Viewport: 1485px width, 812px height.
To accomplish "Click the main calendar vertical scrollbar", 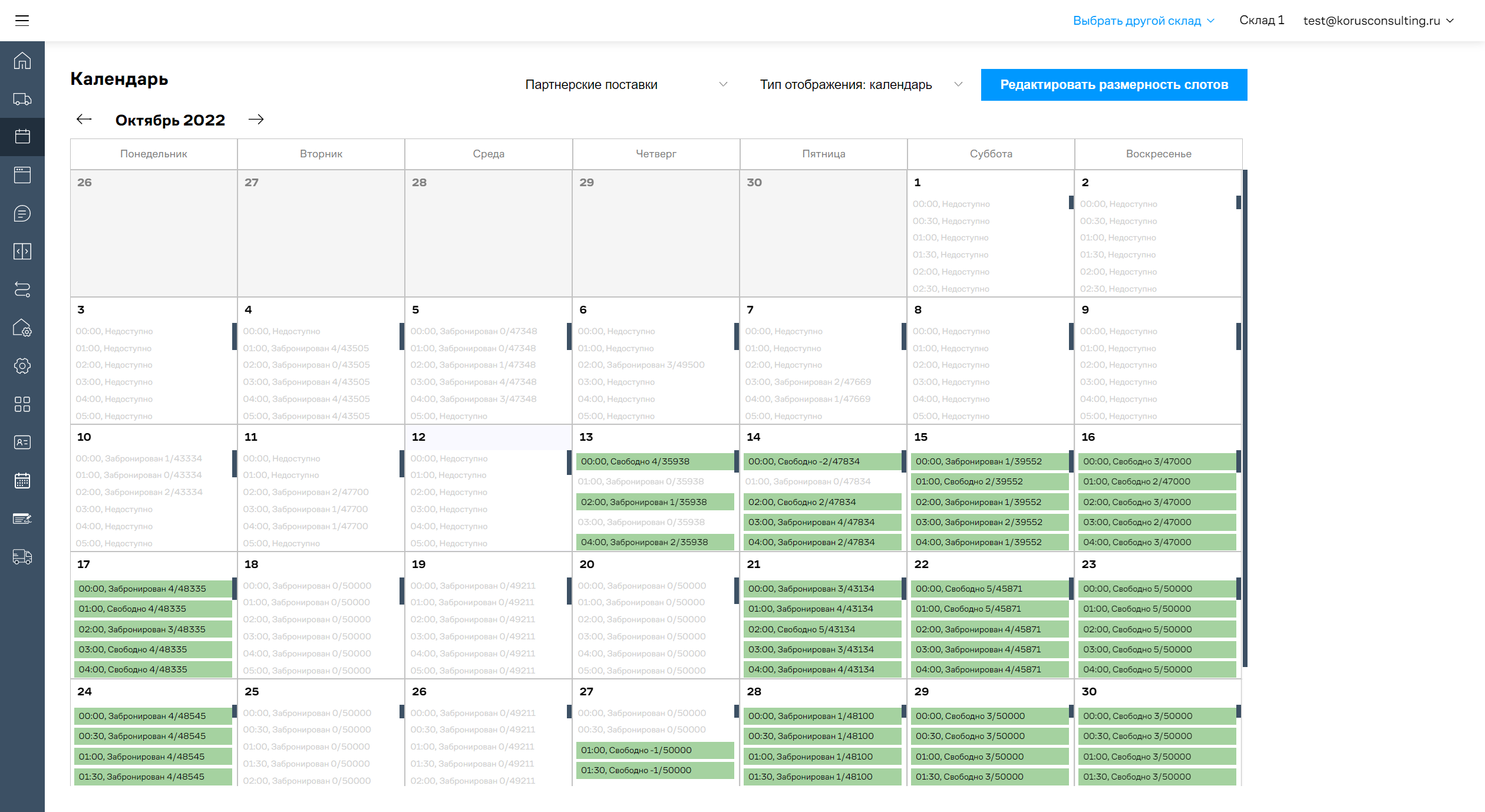I will (1245, 418).
